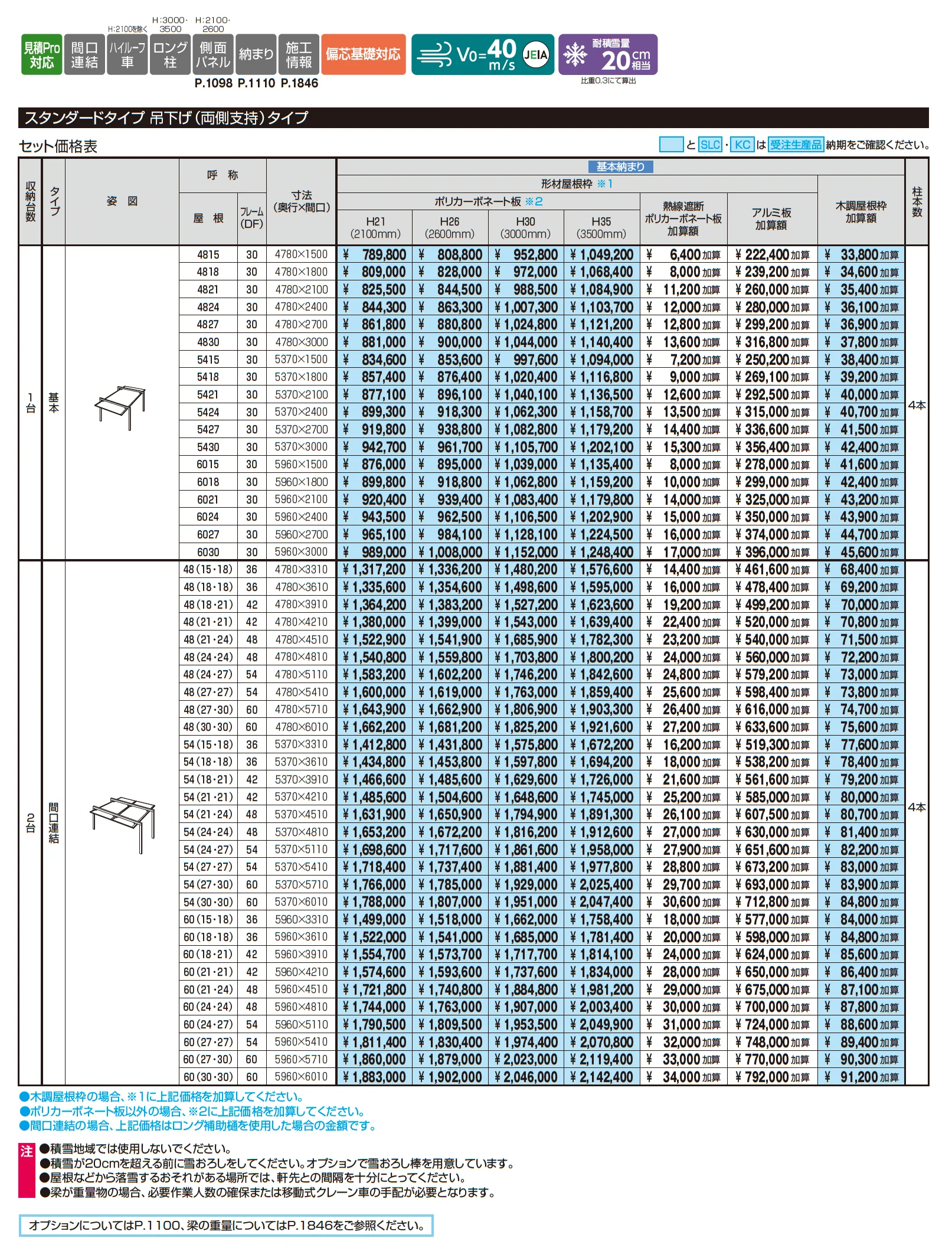
Task: Click the フレーム (DF) column header
Action: 252,219
